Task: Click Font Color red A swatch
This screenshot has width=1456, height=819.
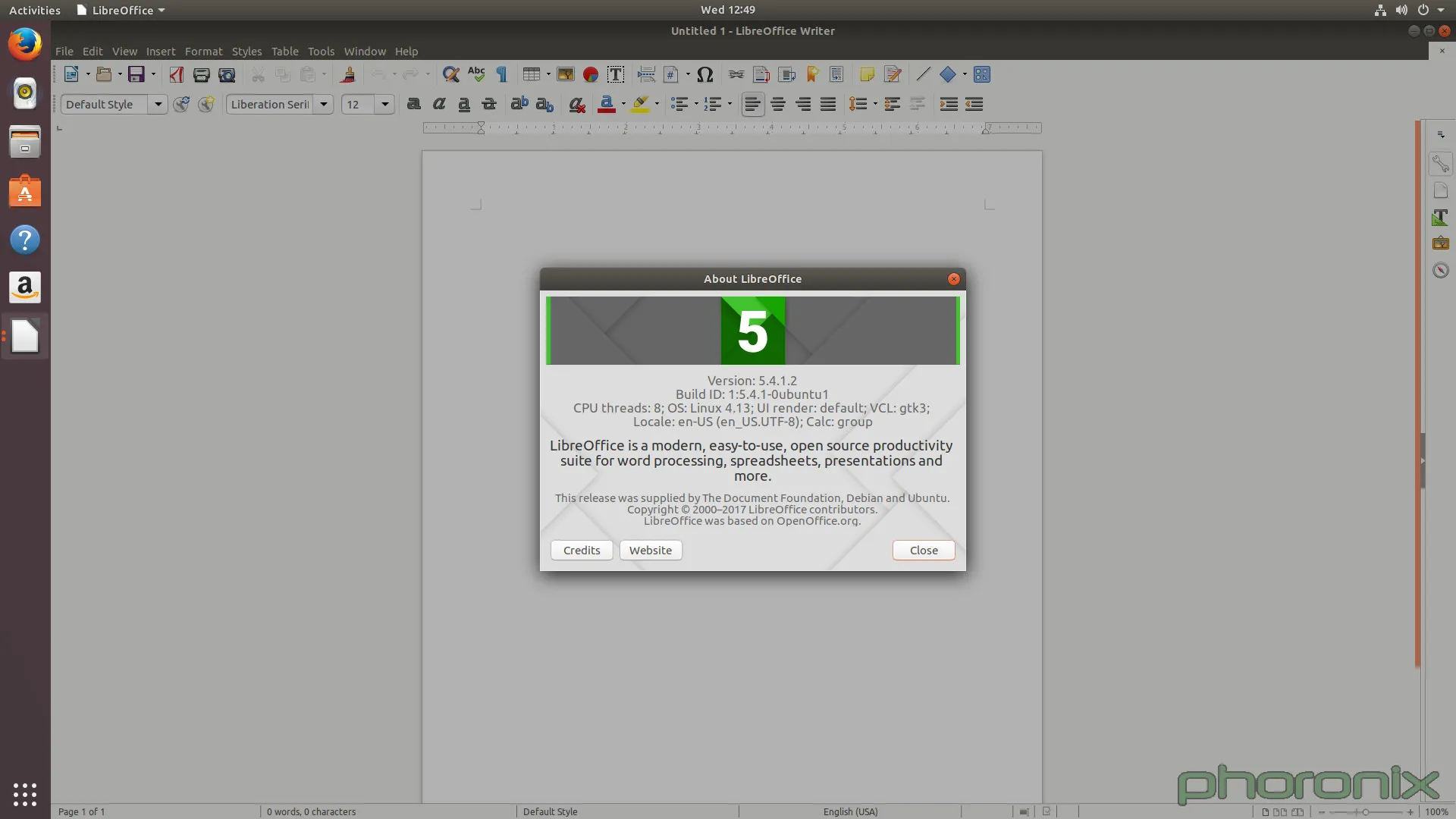Action: click(607, 104)
